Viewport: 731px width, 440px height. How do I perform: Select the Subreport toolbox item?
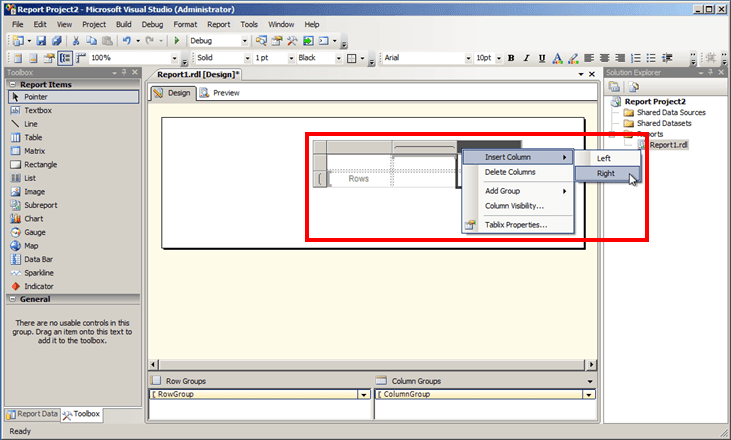coord(74,205)
